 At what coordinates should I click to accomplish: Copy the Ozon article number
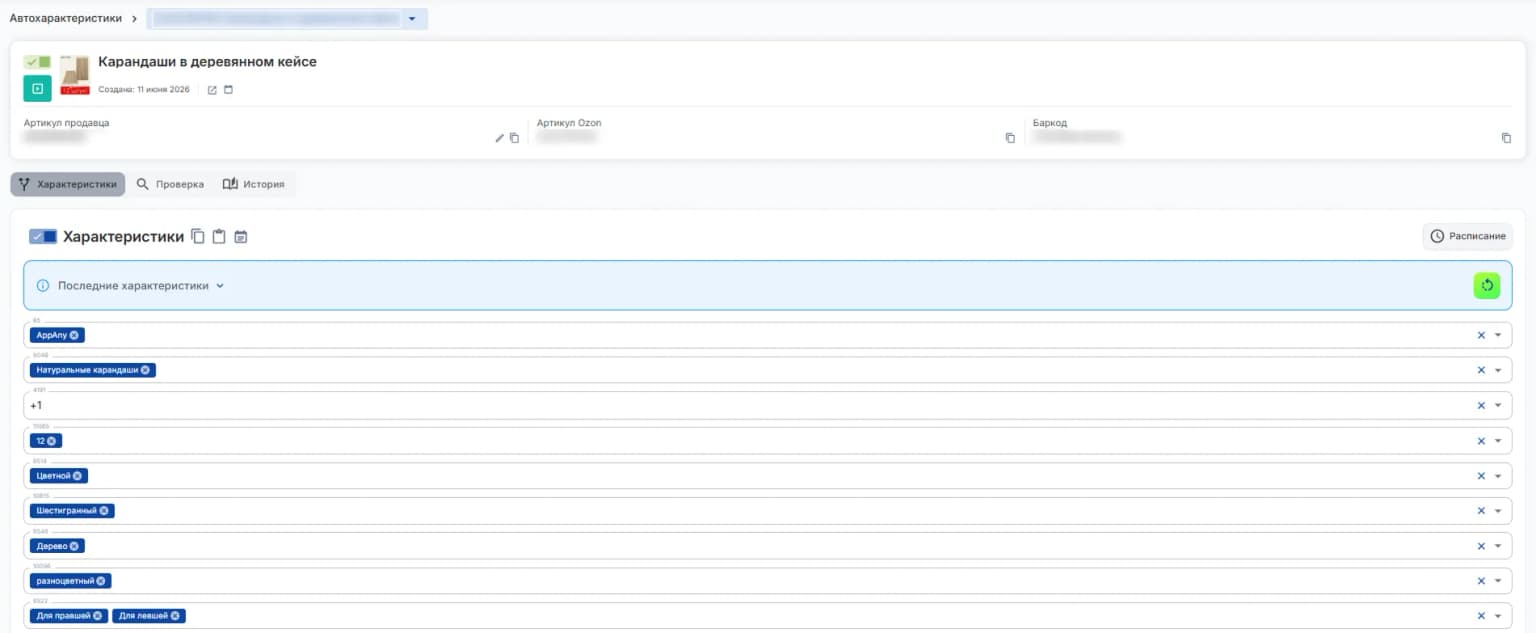click(1010, 138)
